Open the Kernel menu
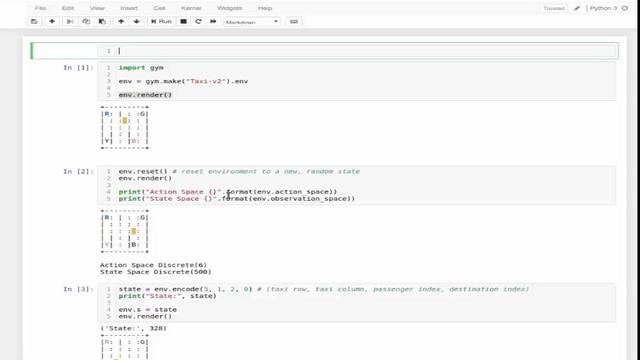Viewport: 640px width, 360px height. (x=191, y=8)
